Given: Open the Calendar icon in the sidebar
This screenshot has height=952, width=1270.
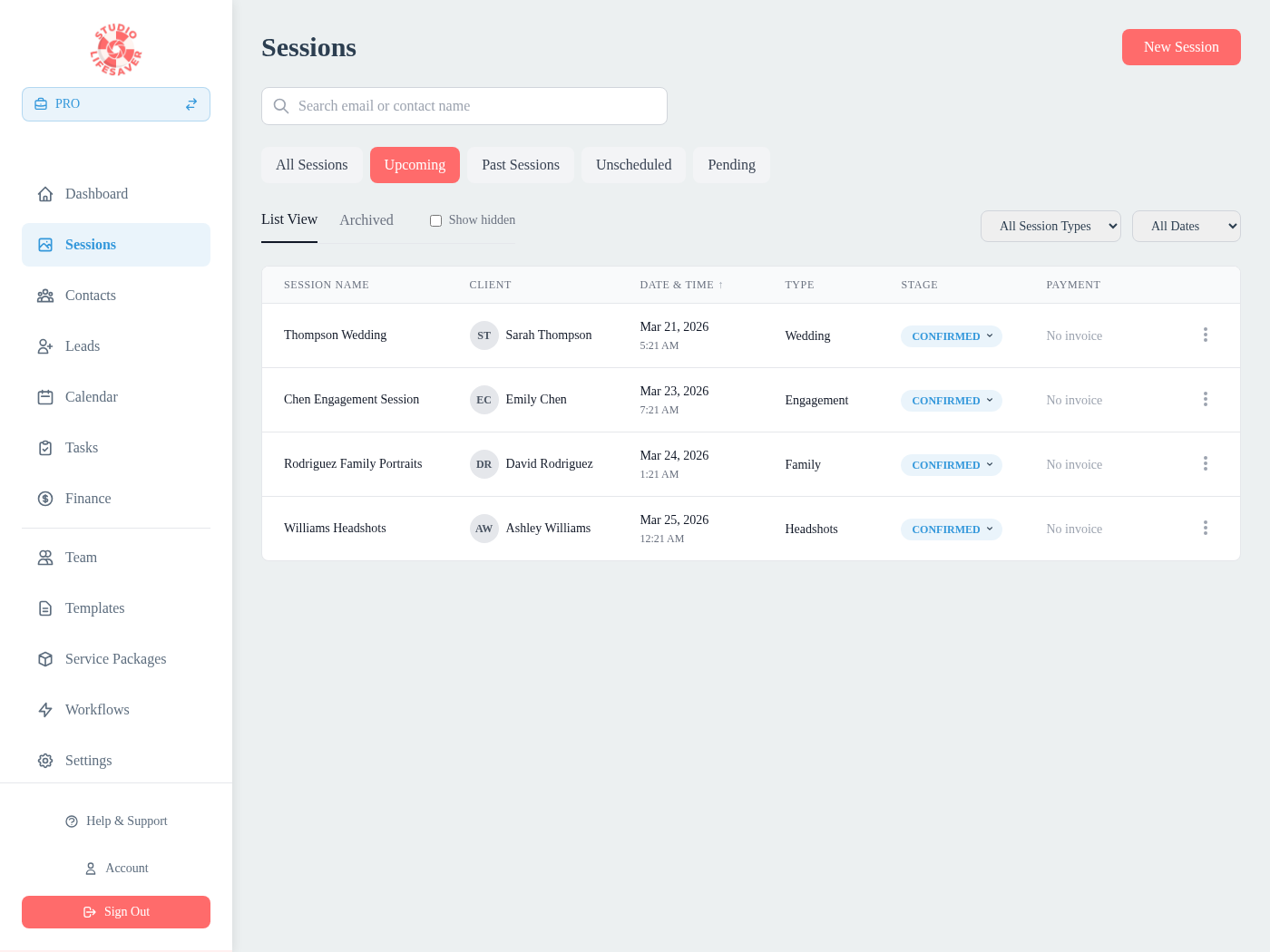Looking at the screenshot, I should click(45, 396).
